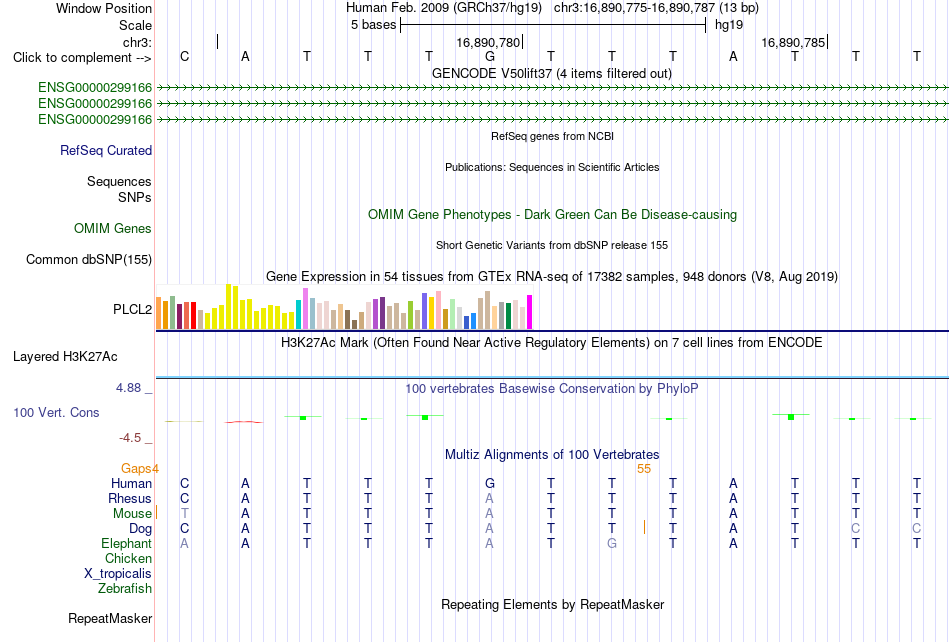
Task: Open the RefSeq Curated track label
Action: [x=106, y=150]
